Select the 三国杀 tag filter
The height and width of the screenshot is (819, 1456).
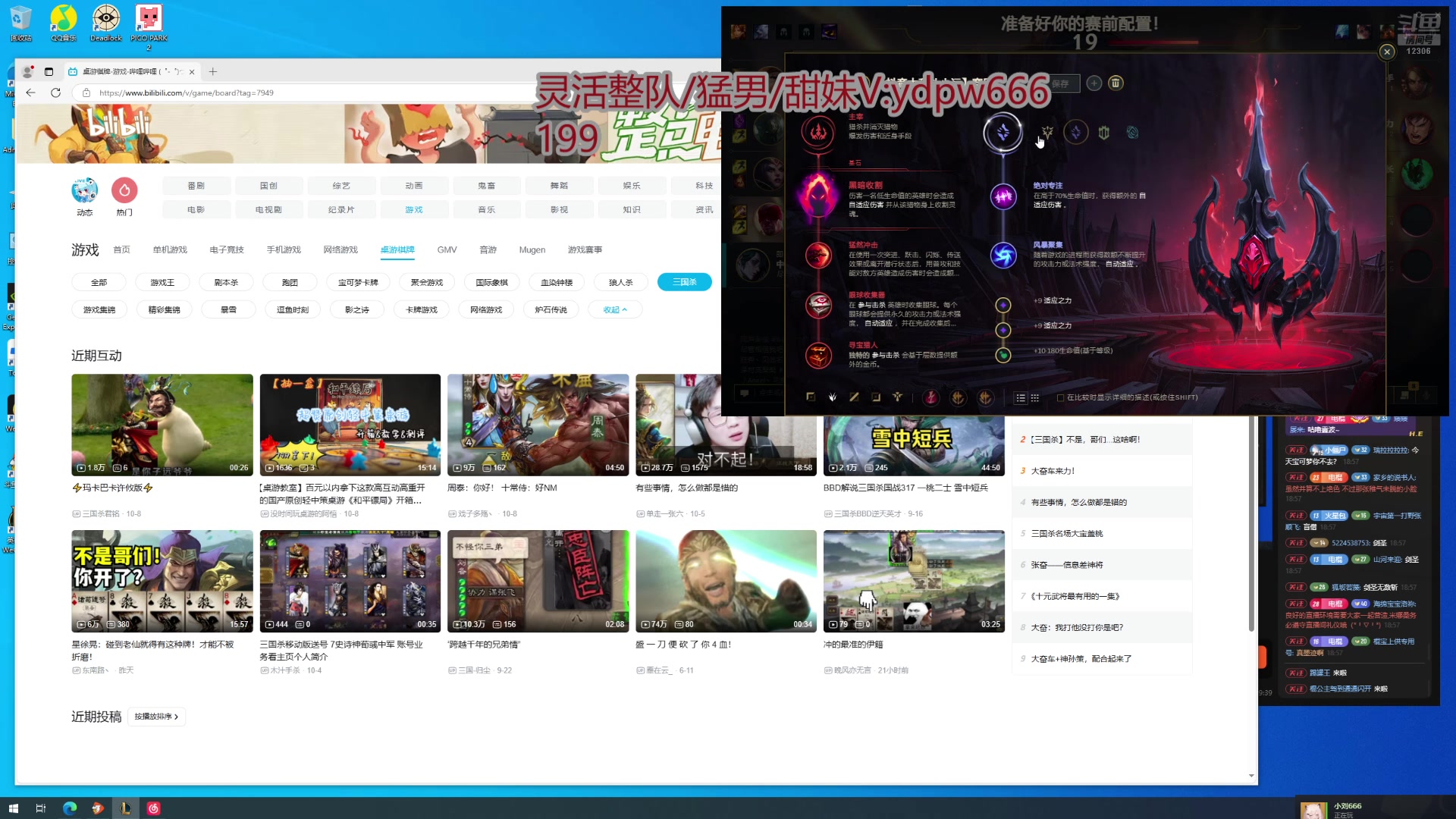684,282
